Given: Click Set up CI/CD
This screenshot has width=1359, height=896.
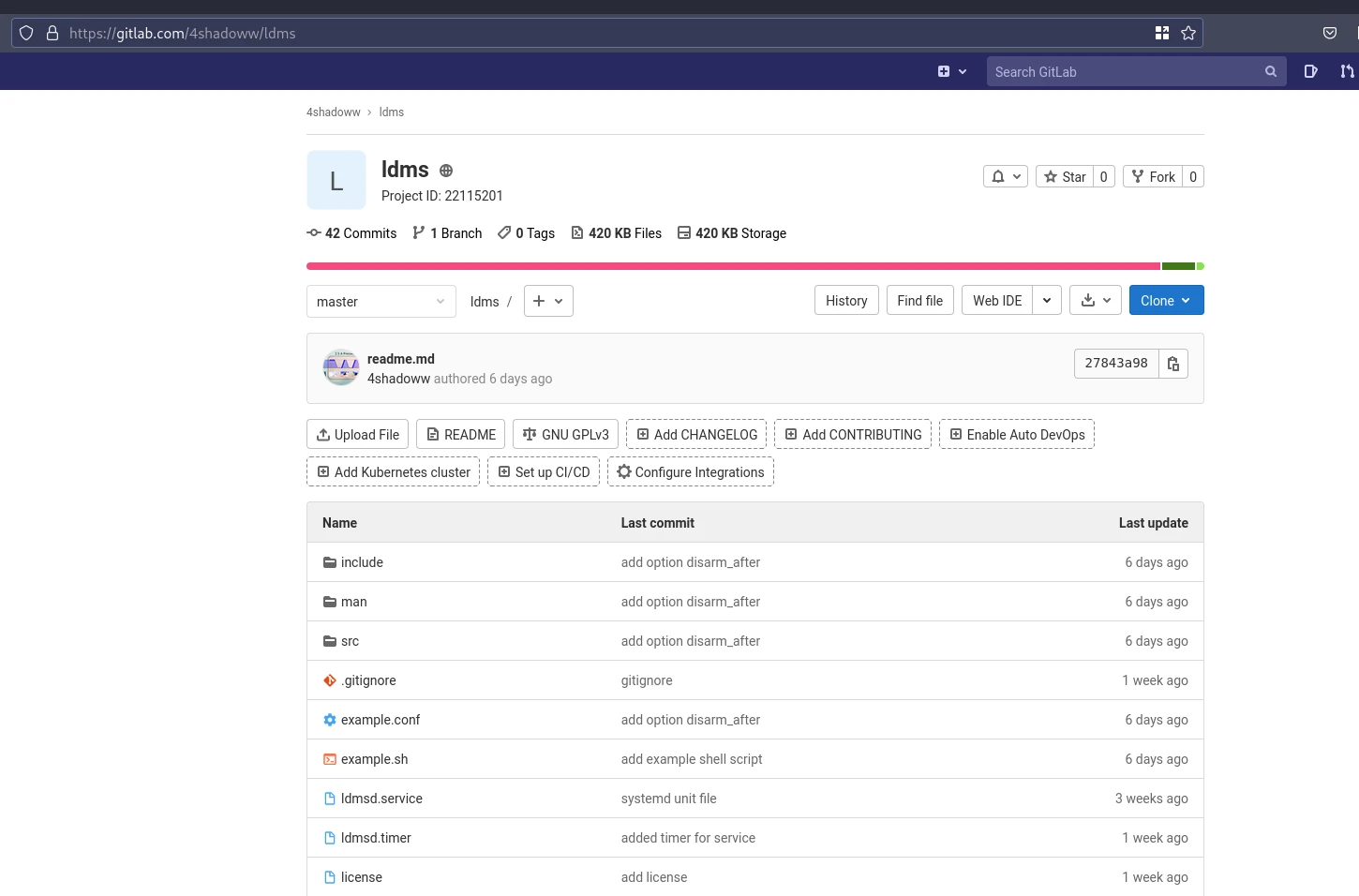Looking at the screenshot, I should pos(544,471).
